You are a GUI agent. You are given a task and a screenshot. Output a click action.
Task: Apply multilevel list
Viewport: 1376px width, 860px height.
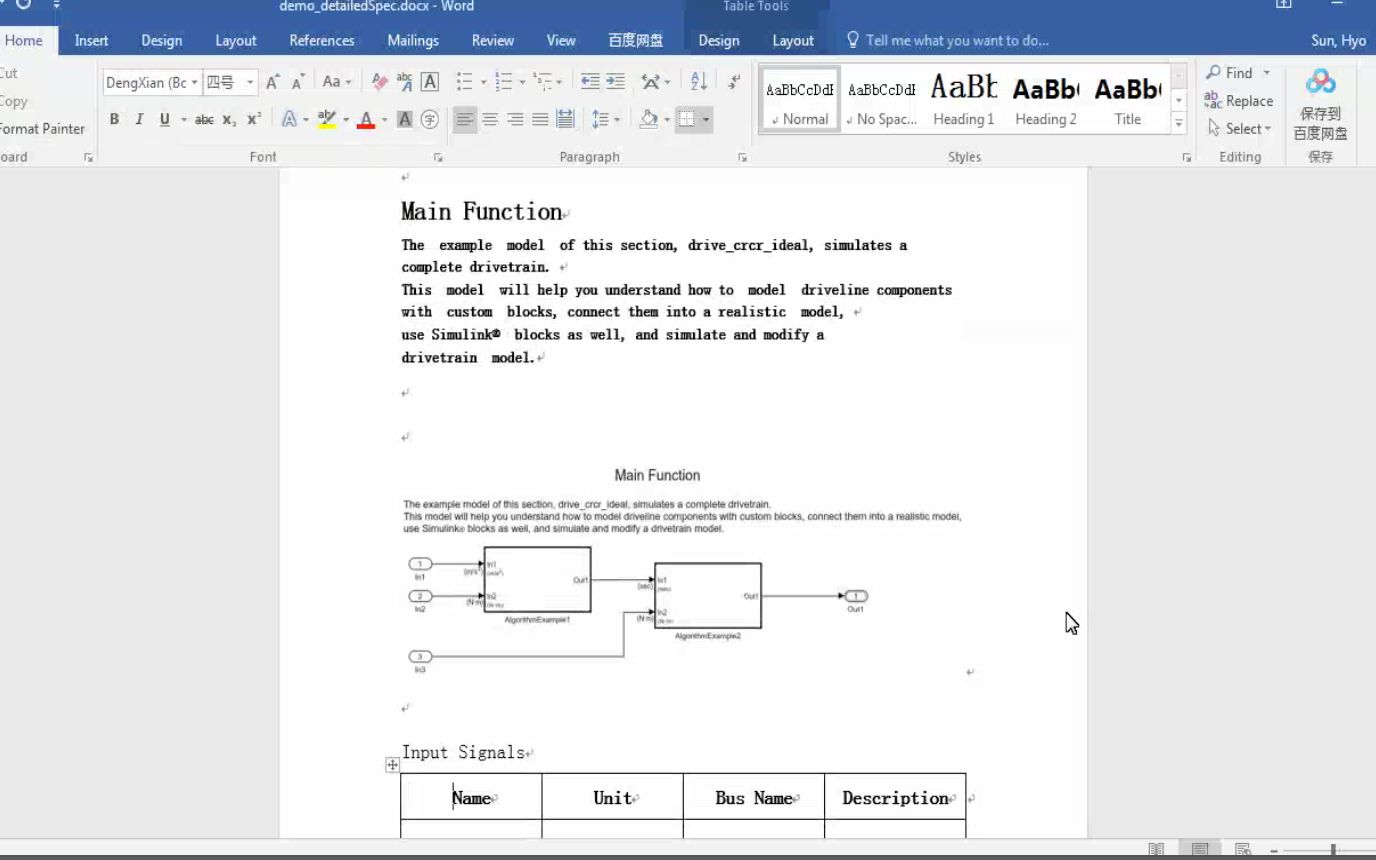click(x=542, y=82)
